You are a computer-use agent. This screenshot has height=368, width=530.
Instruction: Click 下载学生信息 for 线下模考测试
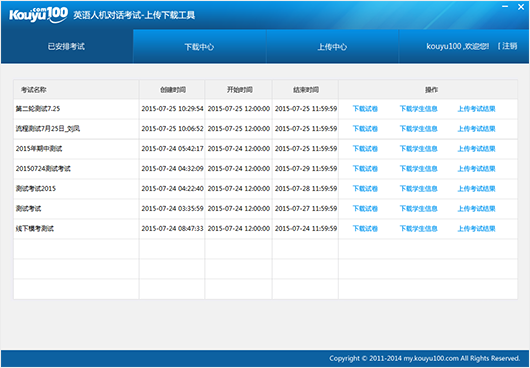418,228
